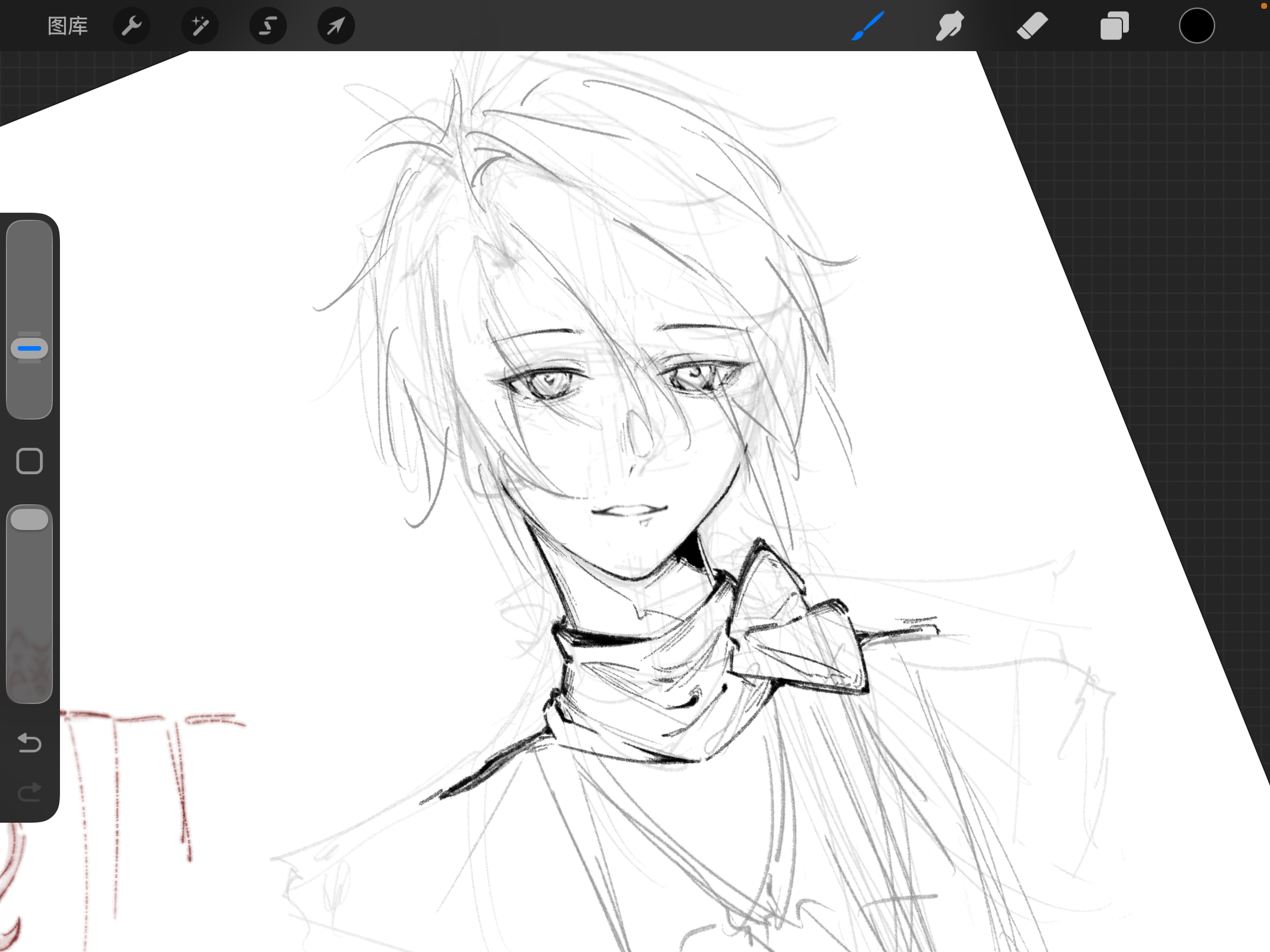This screenshot has width=1270, height=952.
Task: Open the Adjustments magic wand menu
Action: click(x=200, y=26)
